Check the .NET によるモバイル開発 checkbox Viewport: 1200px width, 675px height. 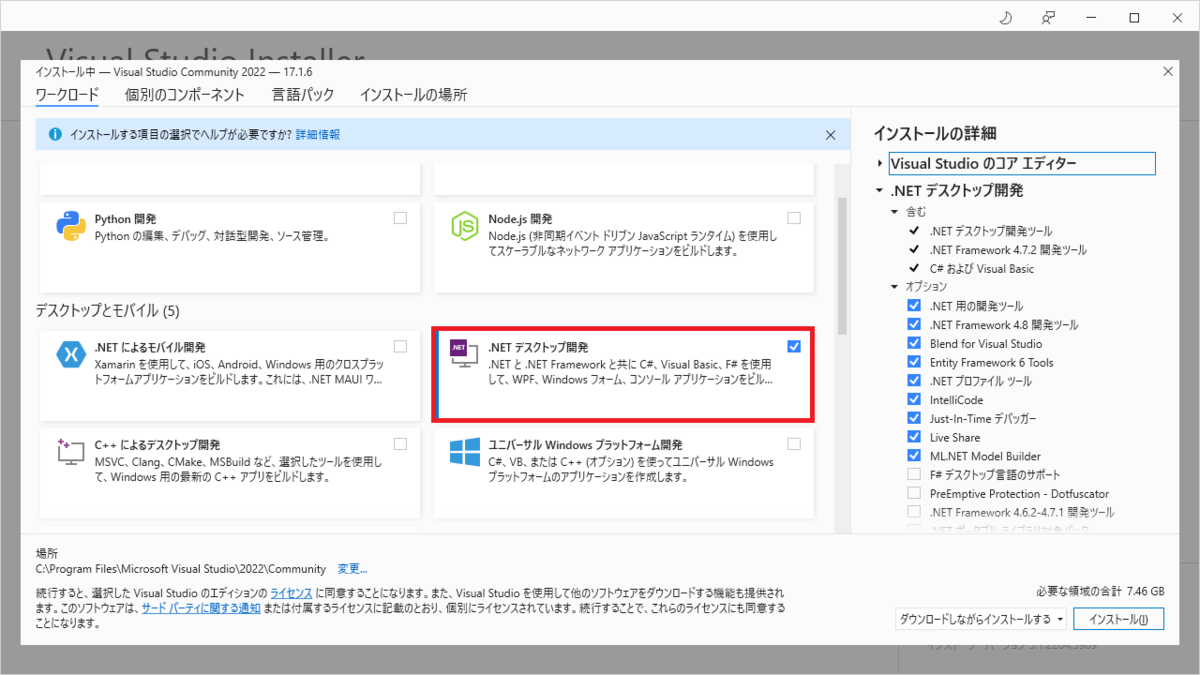pos(401,346)
